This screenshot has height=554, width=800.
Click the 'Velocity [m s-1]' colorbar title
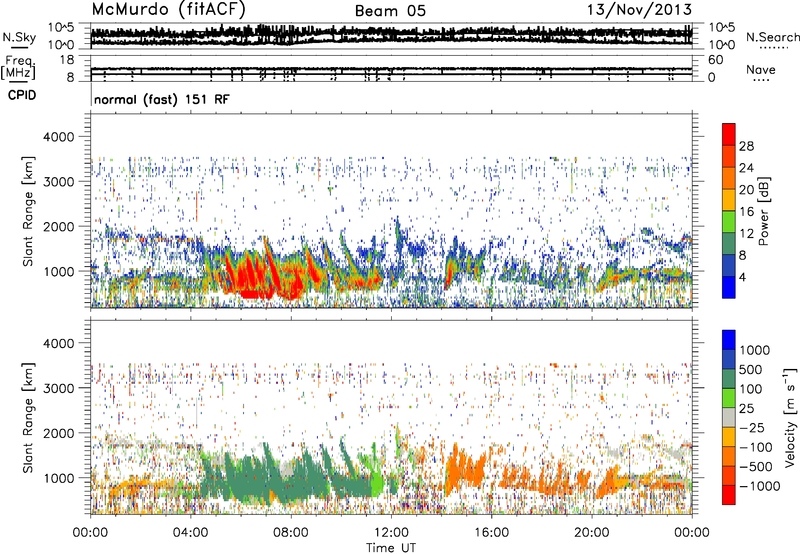point(790,417)
